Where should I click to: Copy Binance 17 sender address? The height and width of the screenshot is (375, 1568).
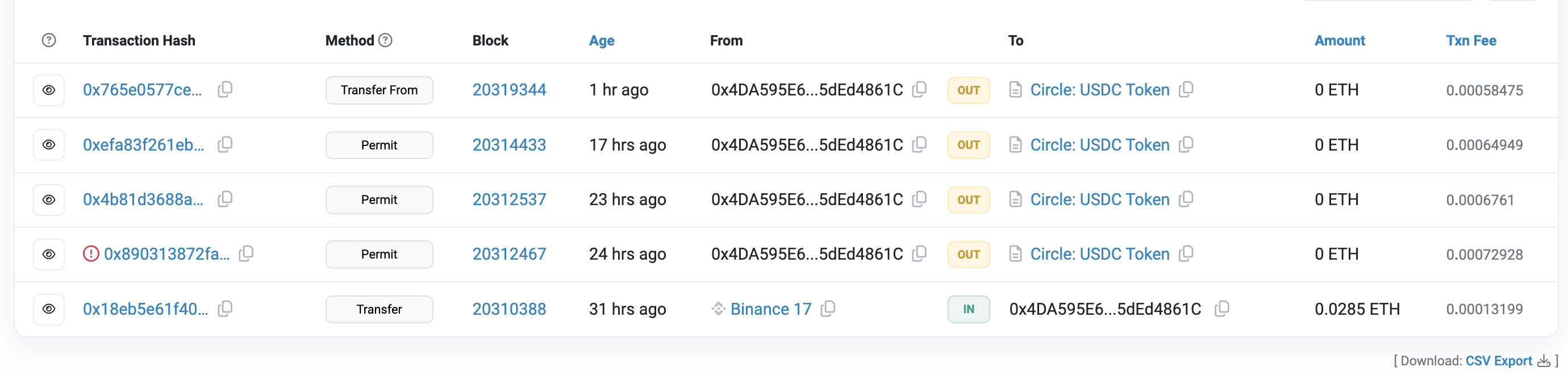(828, 309)
